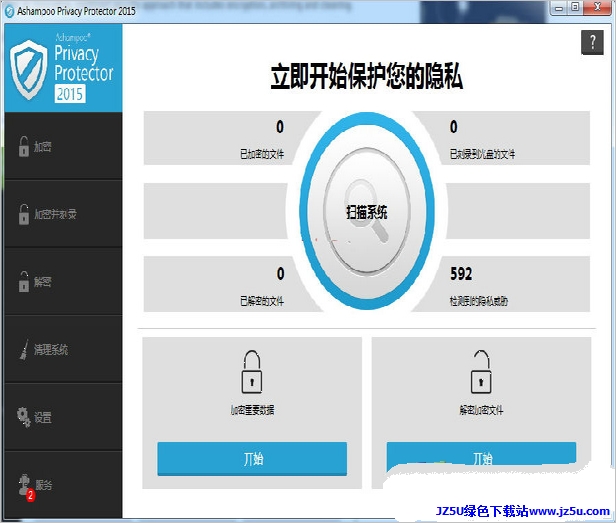The height and width of the screenshot is (523, 616).
Task: Click the 已解密的文件 counter
Action: [220, 284]
